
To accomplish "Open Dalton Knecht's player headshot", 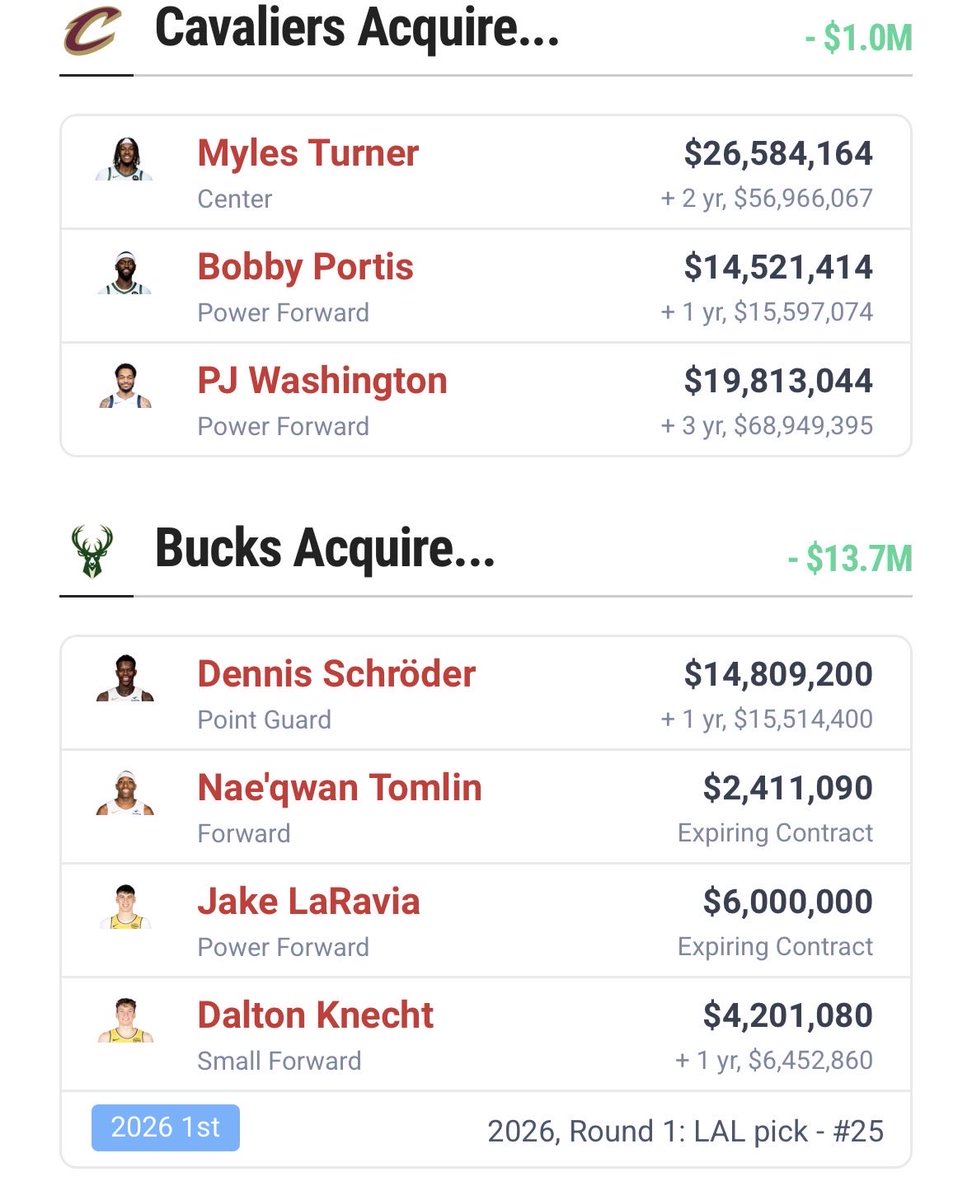I will (x=125, y=1021).
